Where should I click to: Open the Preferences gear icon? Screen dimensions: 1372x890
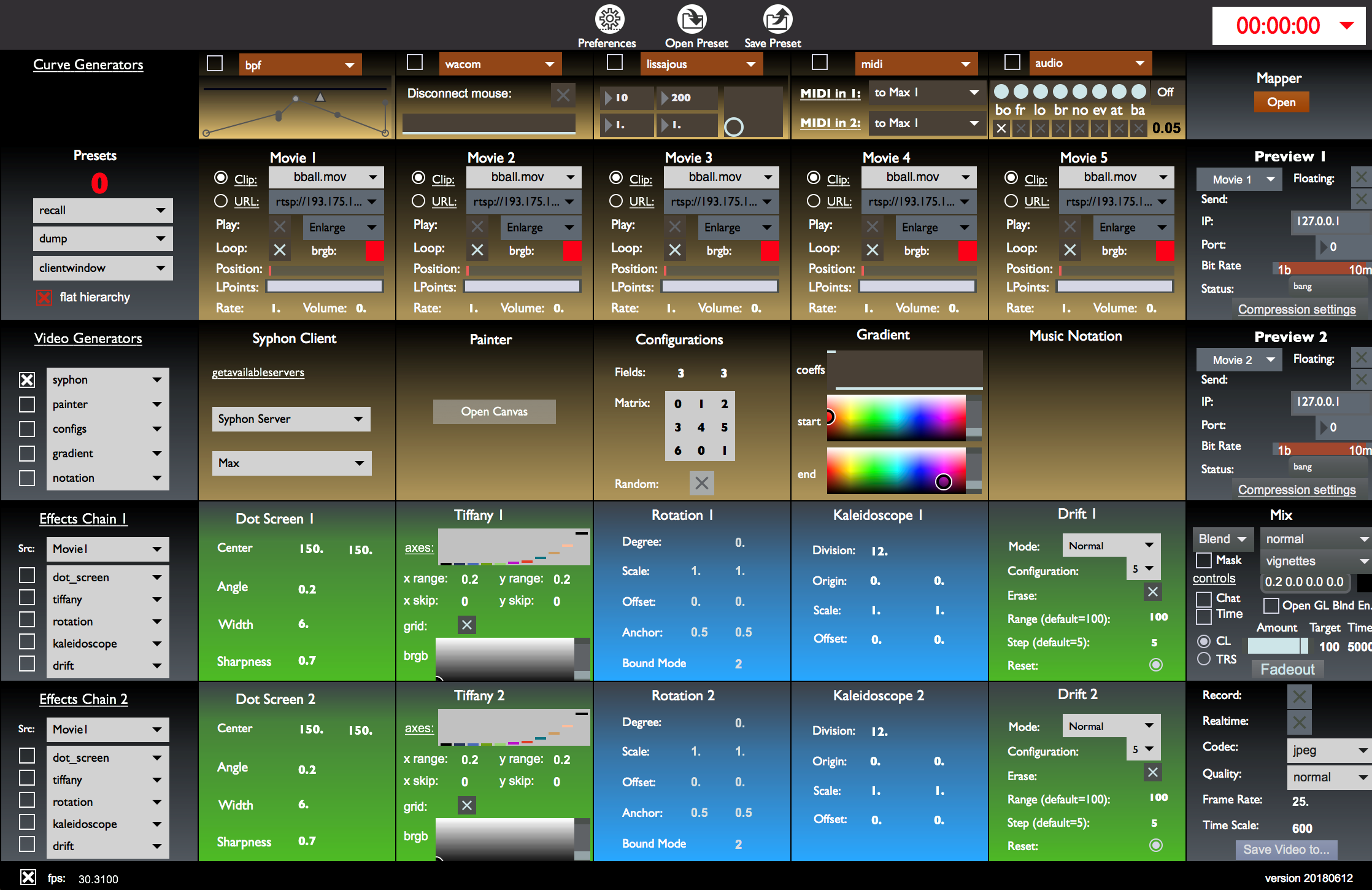(609, 20)
